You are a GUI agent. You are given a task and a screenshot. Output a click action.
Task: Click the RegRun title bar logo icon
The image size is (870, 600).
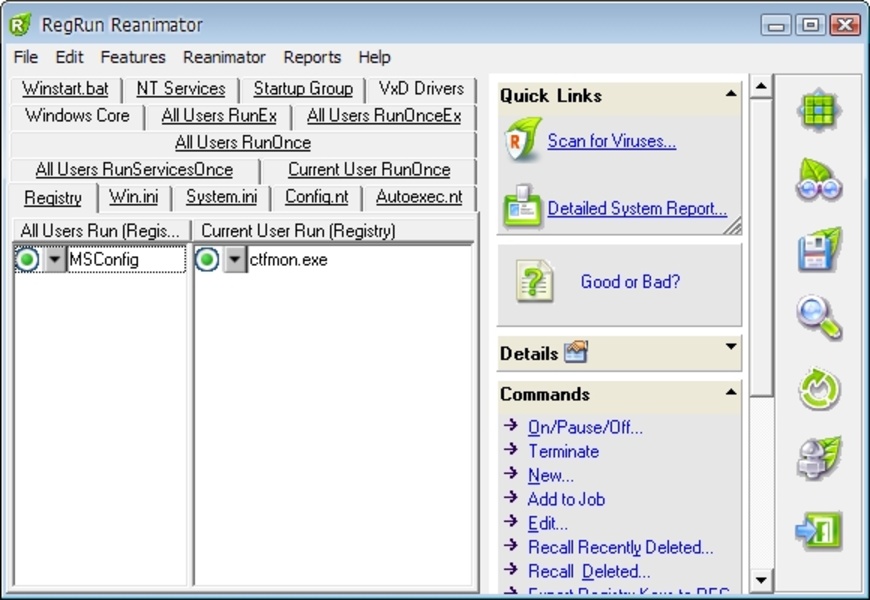point(21,24)
